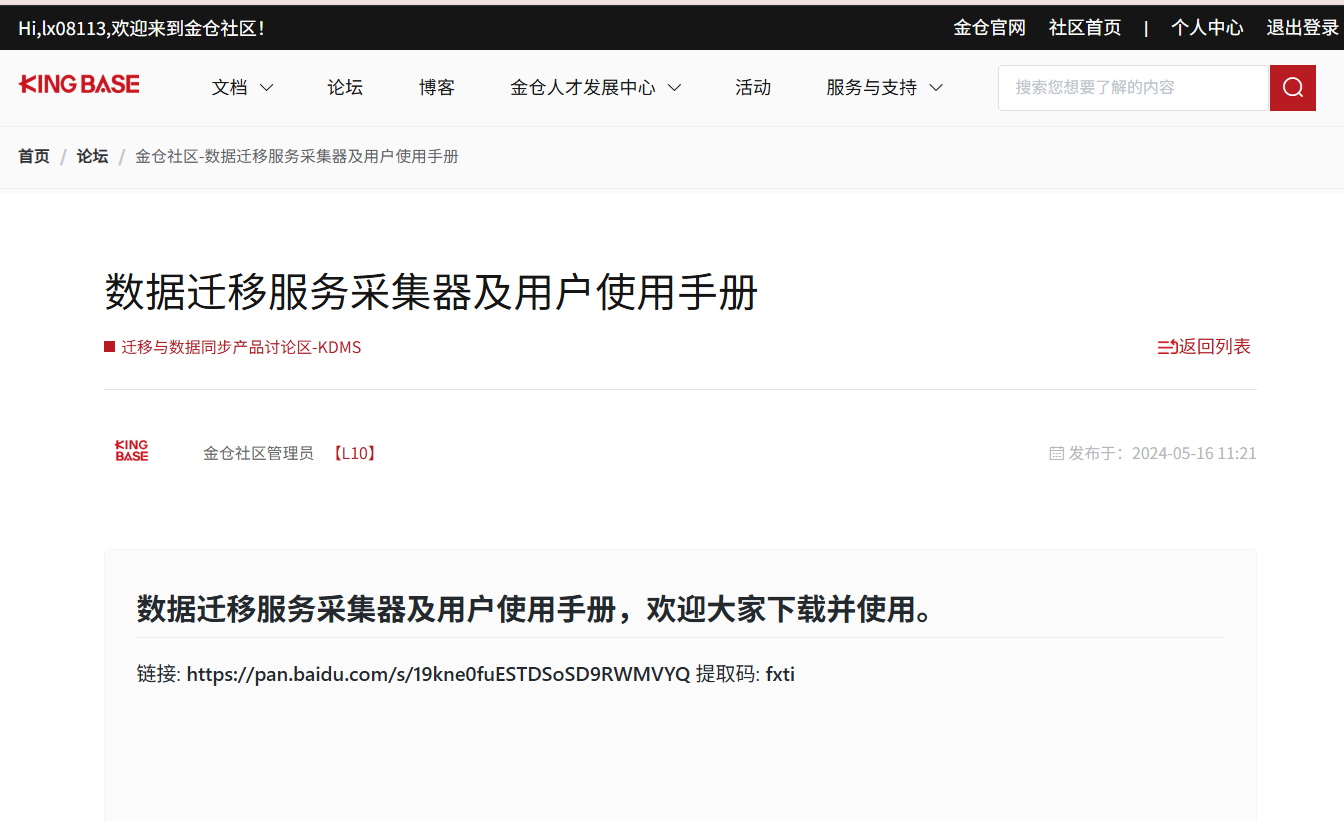Click the 【L10】 level badge

click(354, 453)
